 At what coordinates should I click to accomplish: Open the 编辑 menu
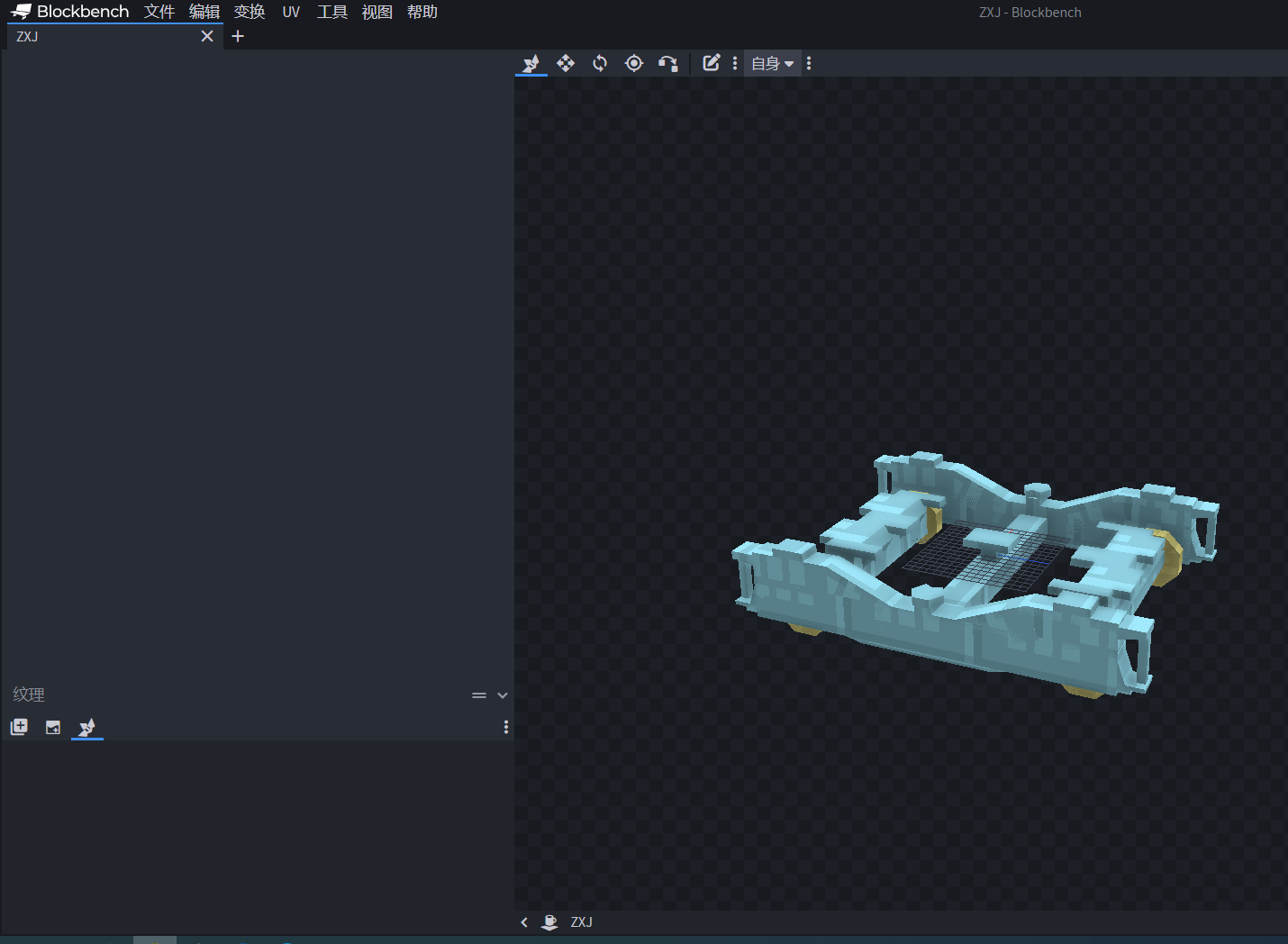click(x=204, y=12)
